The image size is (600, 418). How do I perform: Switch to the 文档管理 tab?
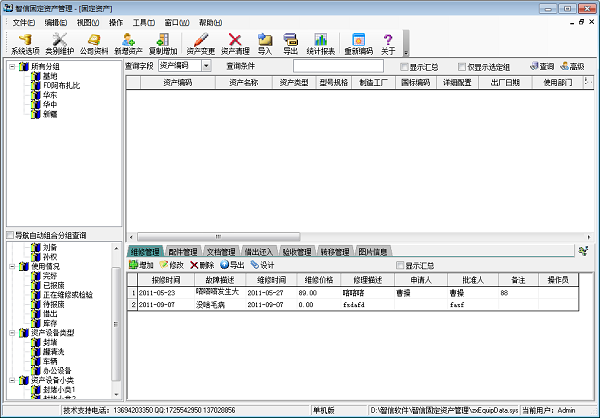(x=221, y=251)
